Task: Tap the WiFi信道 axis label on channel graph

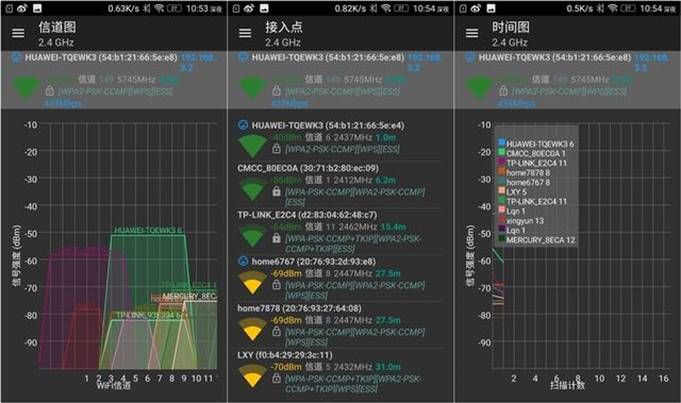Action: [113, 386]
